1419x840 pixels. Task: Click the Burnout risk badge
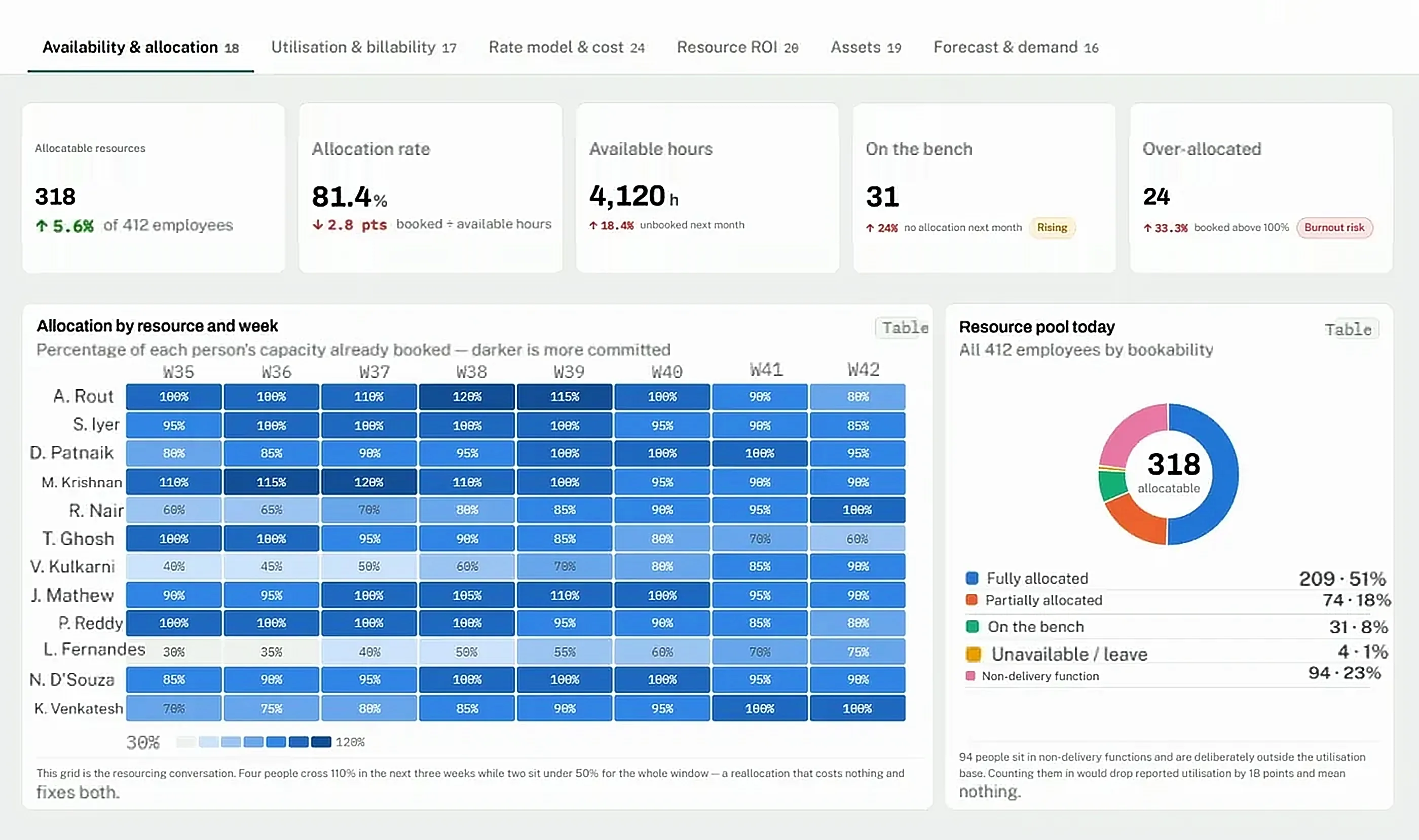tap(1334, 227)
